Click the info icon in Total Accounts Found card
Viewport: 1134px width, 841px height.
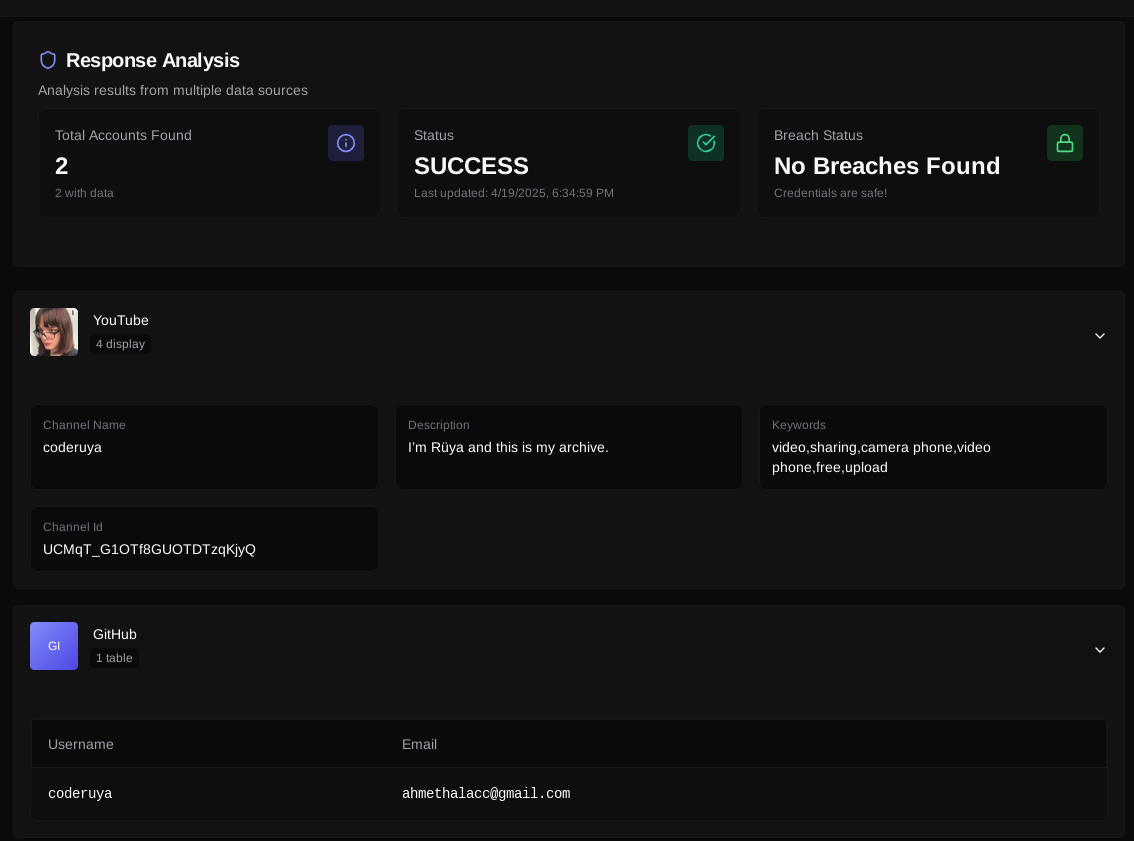[346, 143]
